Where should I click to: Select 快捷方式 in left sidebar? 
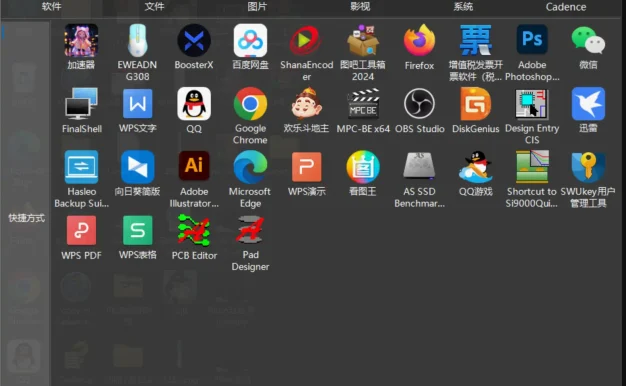[x=26, y=218]
